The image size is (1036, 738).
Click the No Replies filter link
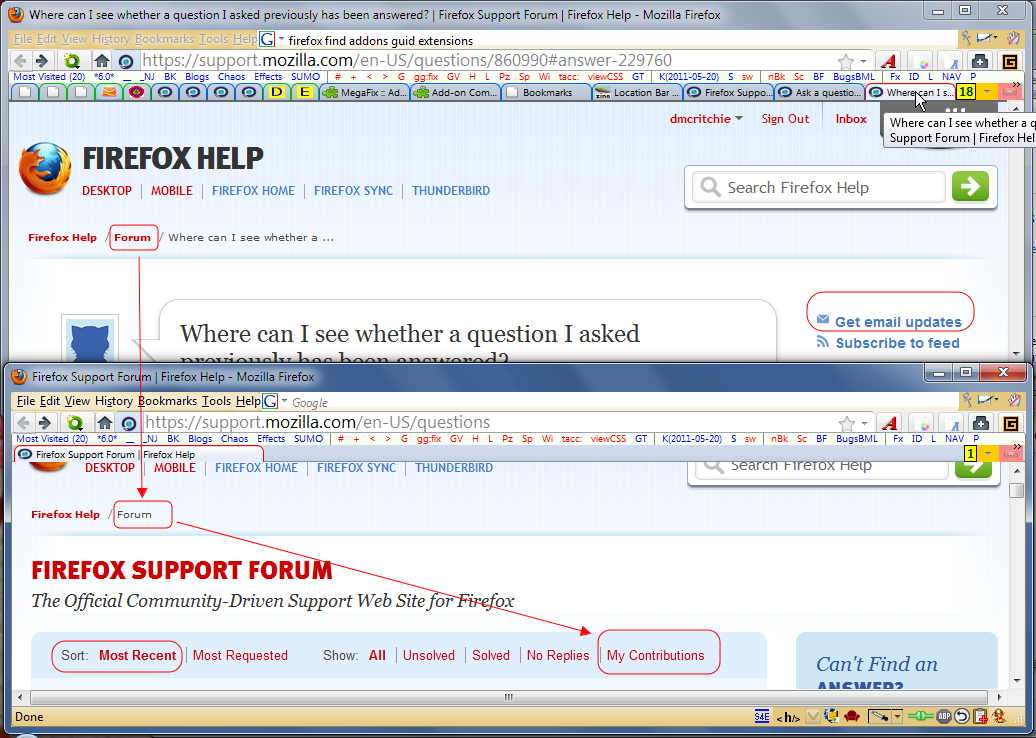click(558, 655)
